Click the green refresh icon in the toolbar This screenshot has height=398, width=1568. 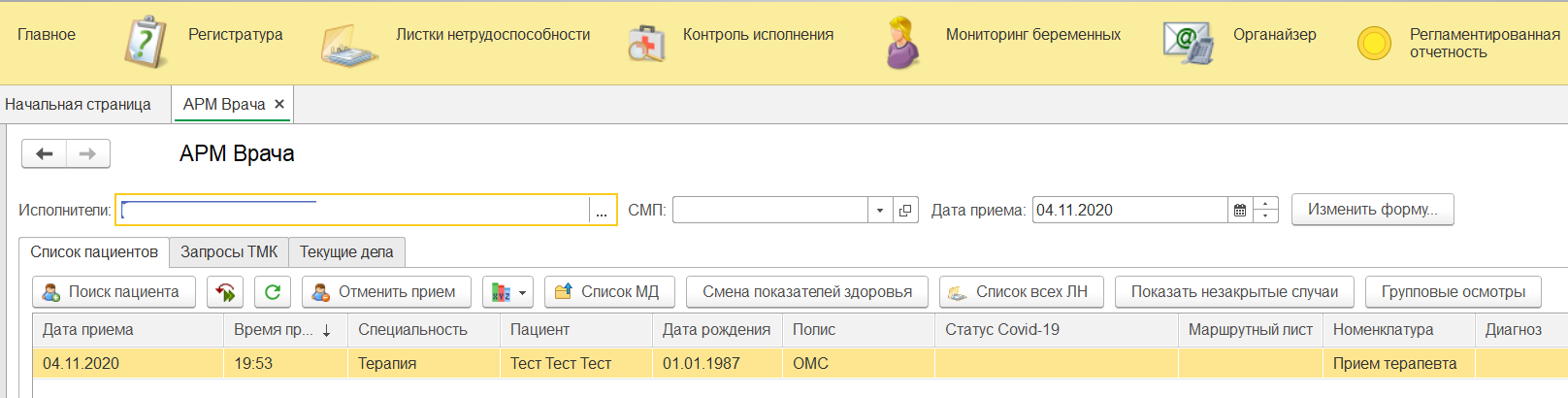tap(273, 292)
